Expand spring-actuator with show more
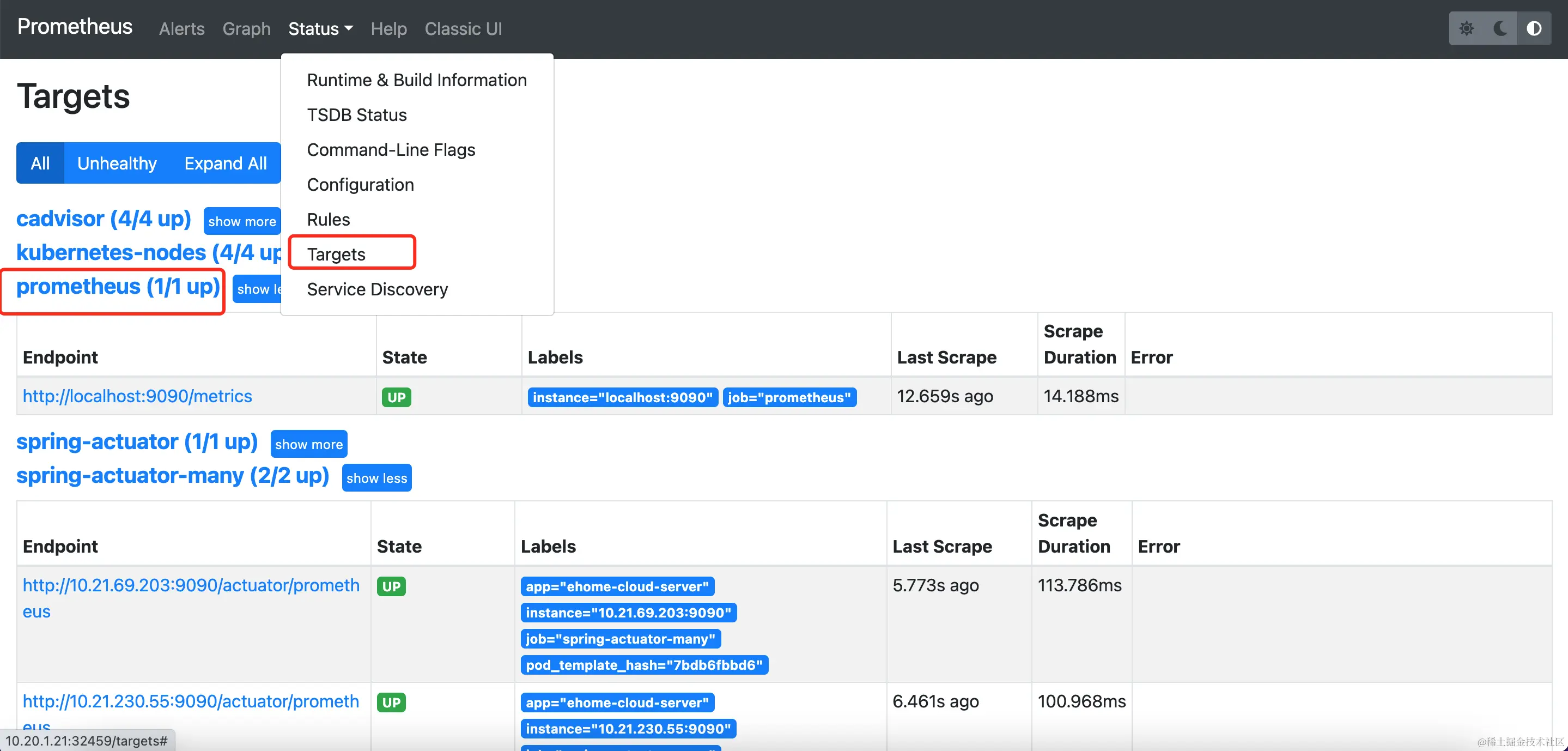The height and width of the screenshot is (751, 1568). pos(308,444)
